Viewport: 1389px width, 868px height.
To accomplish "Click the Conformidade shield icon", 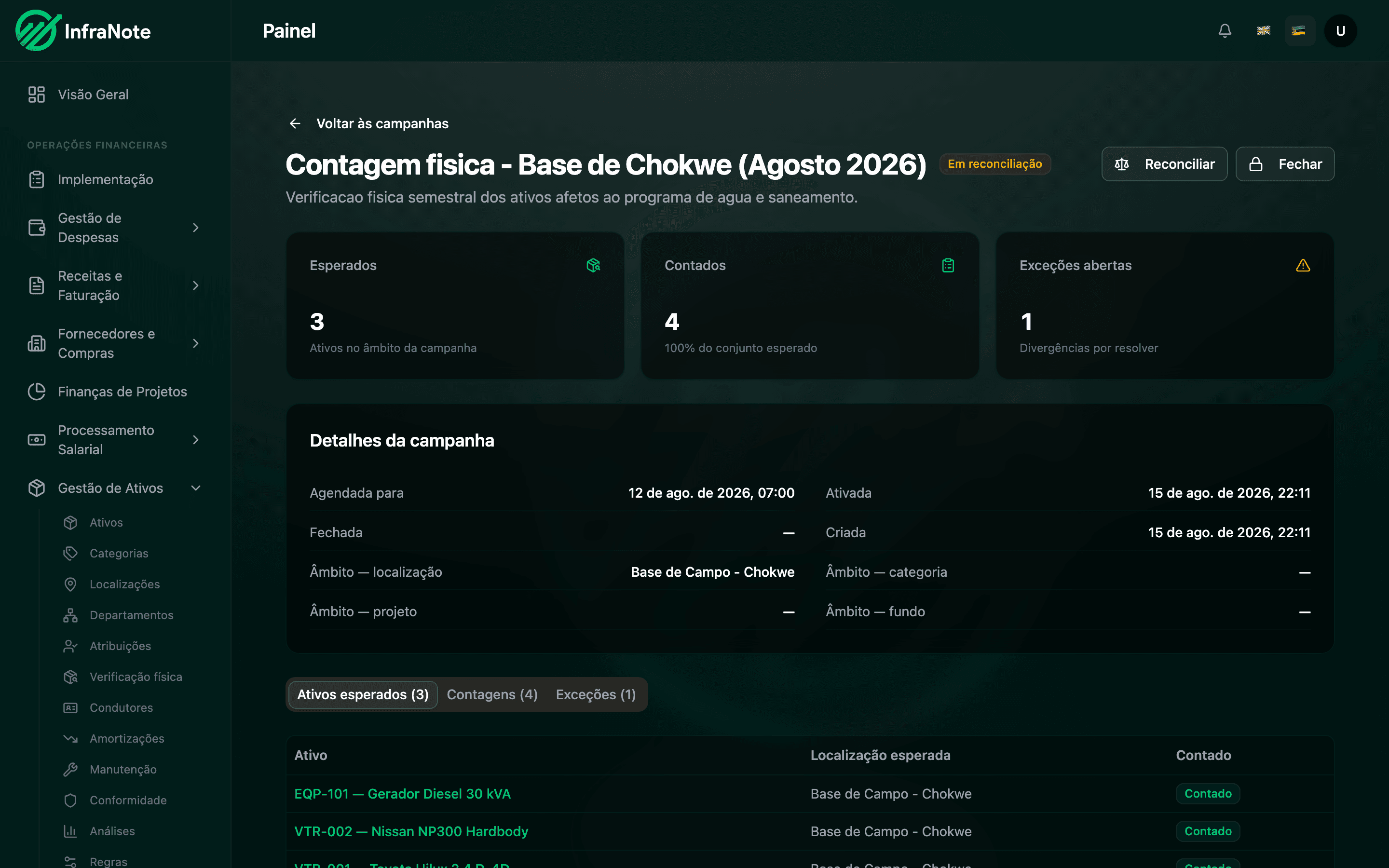I will tap(70, 800).
